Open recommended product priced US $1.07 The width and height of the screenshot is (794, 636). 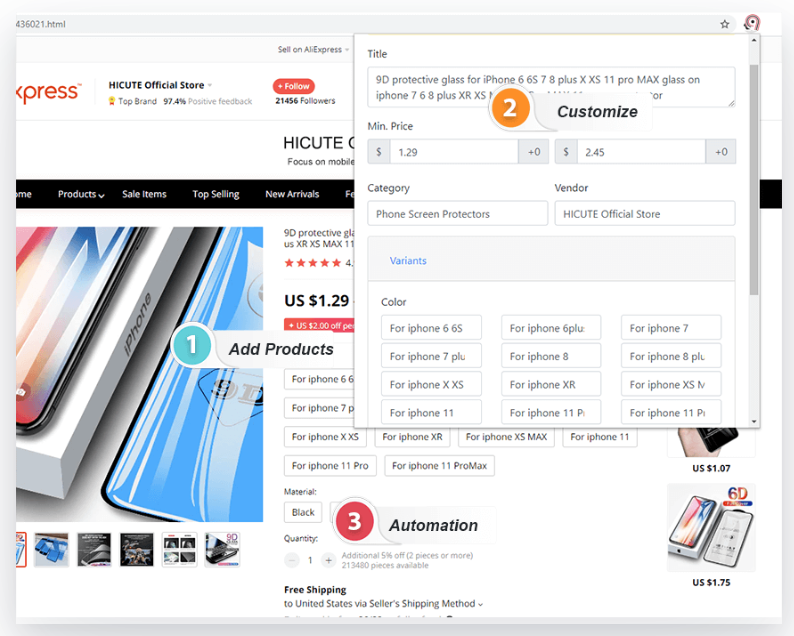(x=711, y=443)
